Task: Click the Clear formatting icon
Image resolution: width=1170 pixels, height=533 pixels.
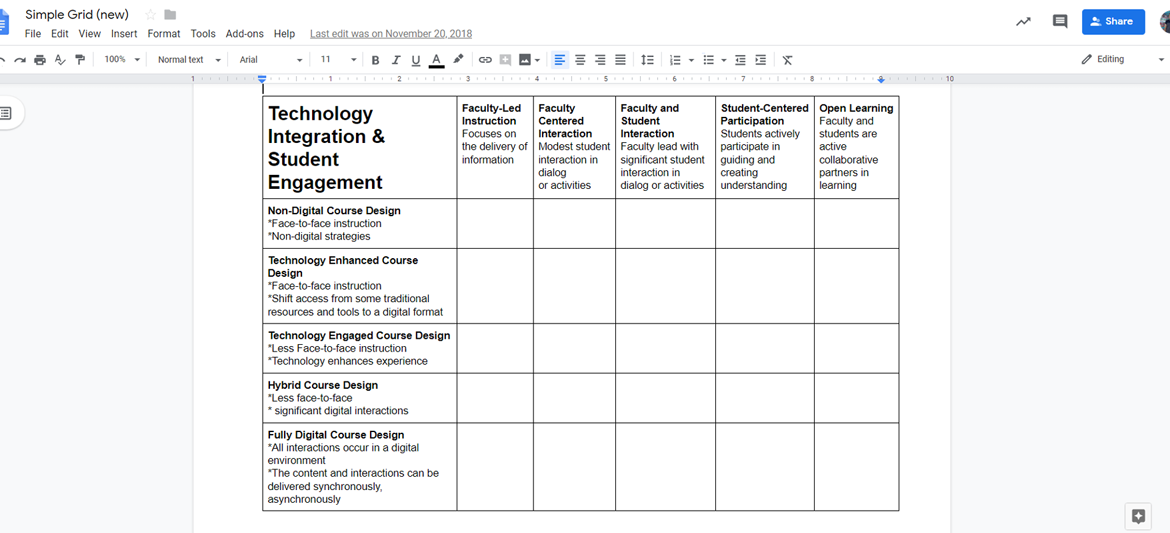Action: 787,60
